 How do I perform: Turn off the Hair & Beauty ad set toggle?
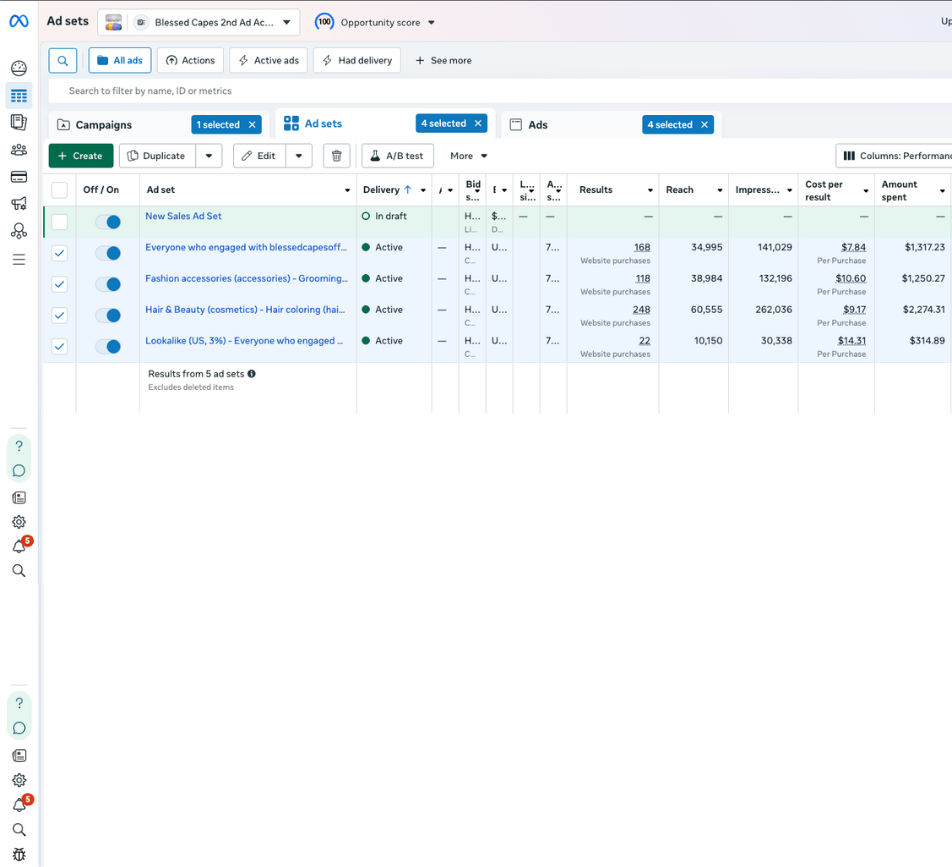pyautogui.click(x=108, y=315)
